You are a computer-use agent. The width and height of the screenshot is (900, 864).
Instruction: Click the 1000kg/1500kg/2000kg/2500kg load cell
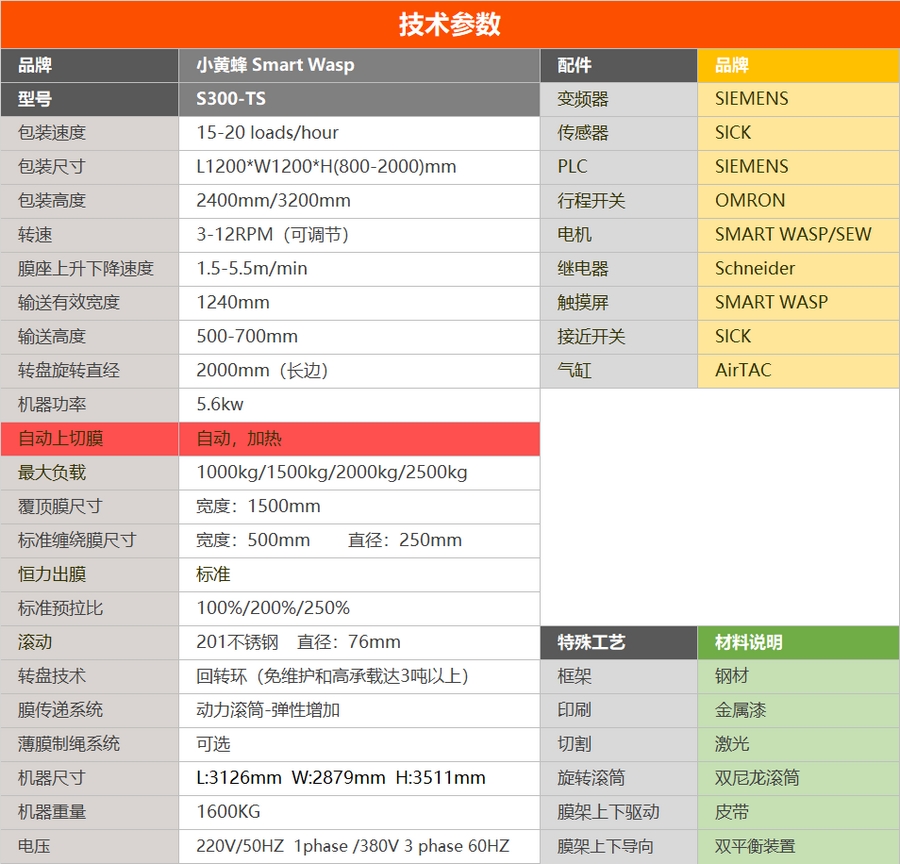(359, 472)
